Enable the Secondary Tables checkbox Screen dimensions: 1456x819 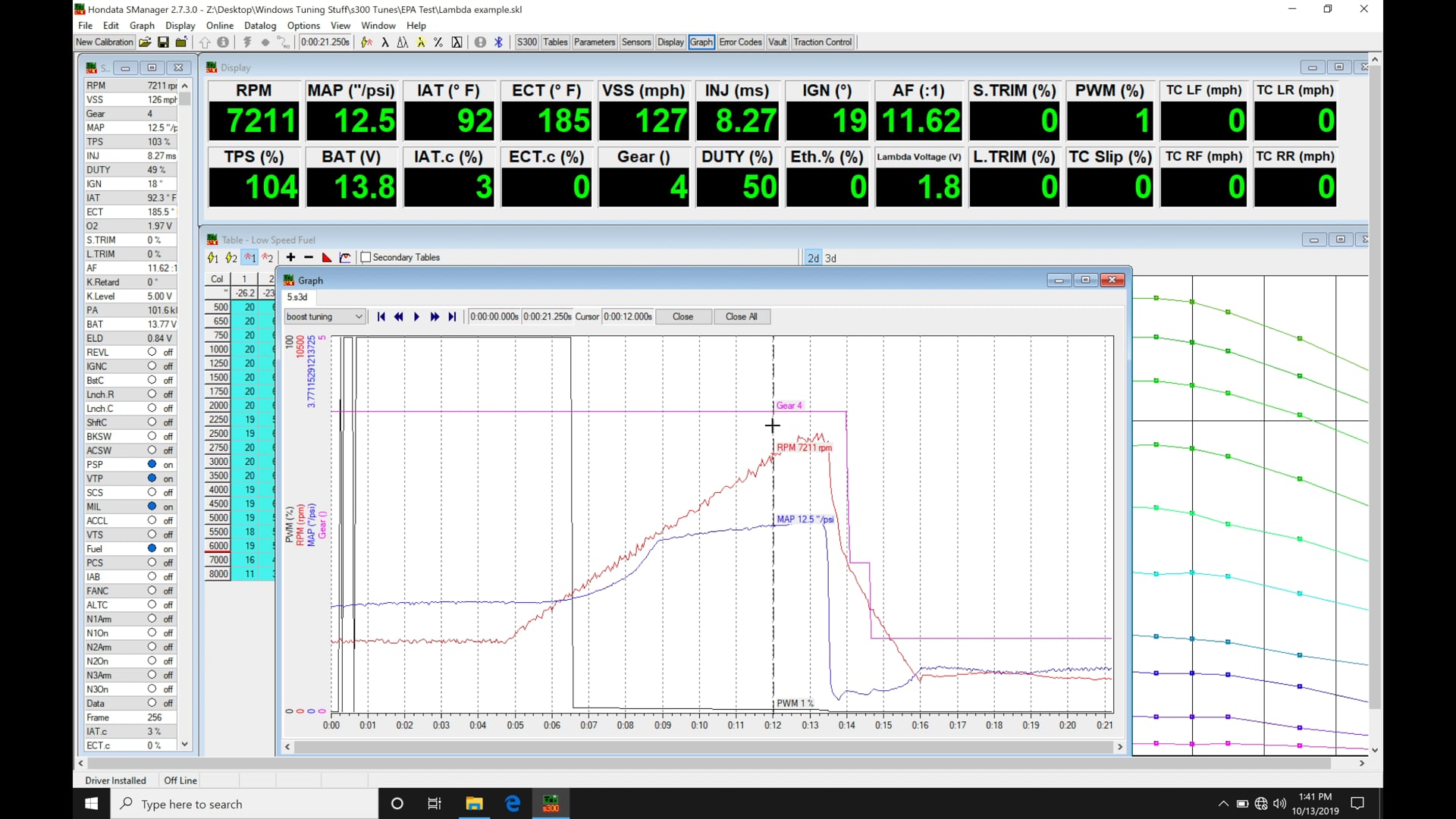[x=366, y=257]
